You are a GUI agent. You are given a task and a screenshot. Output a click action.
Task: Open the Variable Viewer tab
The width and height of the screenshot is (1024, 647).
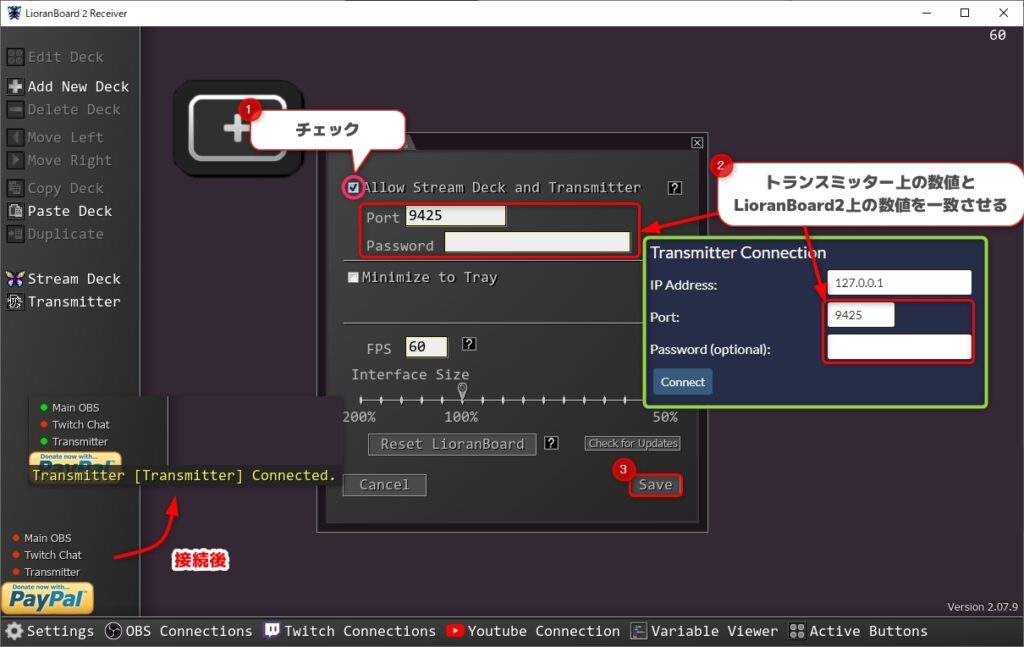point(705,631)
